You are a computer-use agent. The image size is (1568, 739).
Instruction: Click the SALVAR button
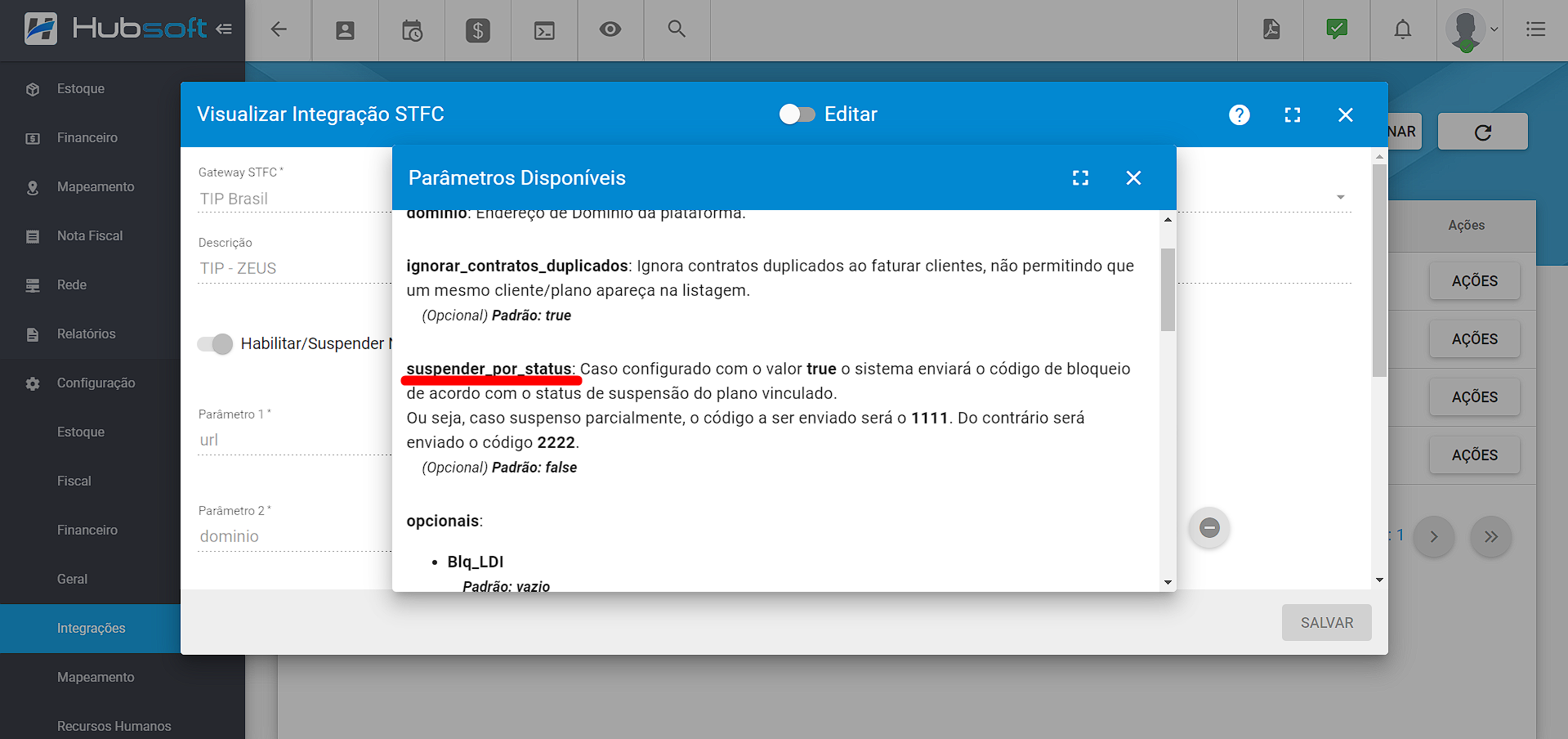point(1326,623)
